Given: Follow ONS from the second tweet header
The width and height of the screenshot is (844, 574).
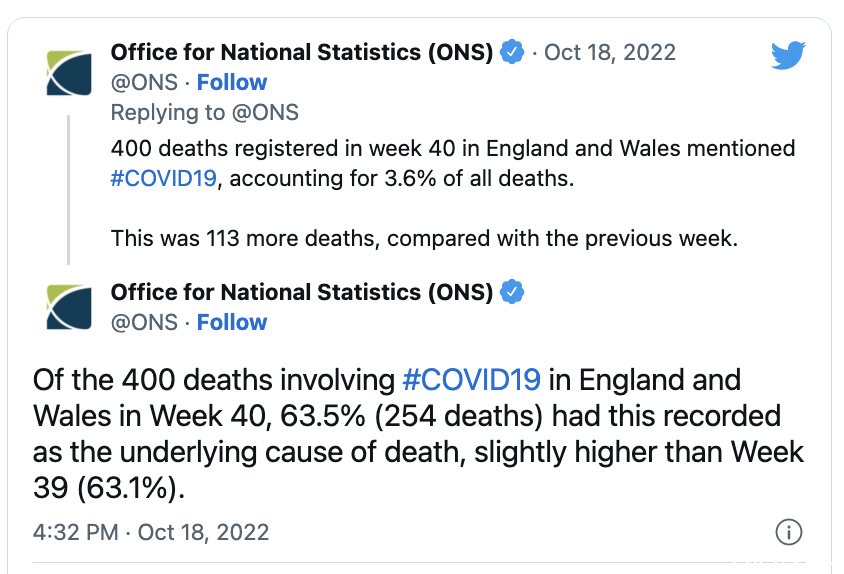Looking at the screenshot, I should point(232,322).
